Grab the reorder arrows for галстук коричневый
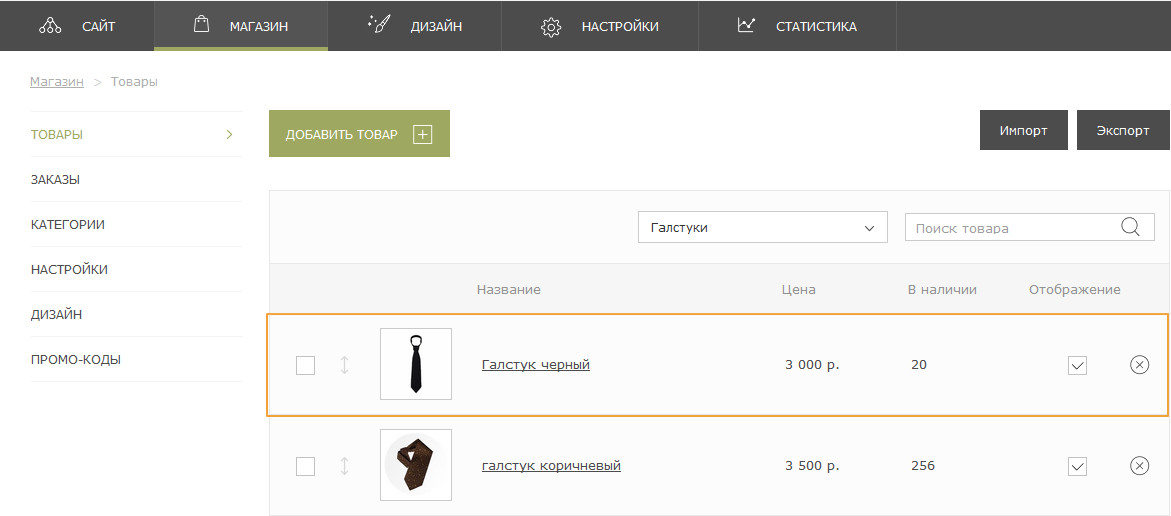 point(344,466)
